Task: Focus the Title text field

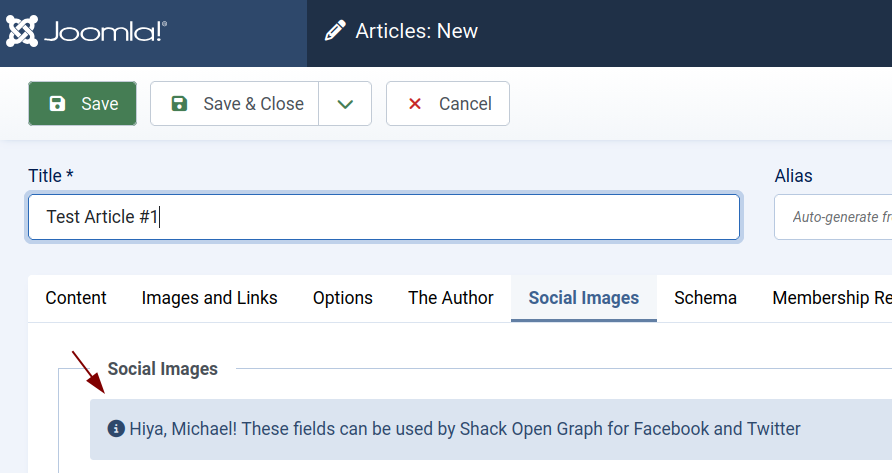Action: click(x=384, y=217)
